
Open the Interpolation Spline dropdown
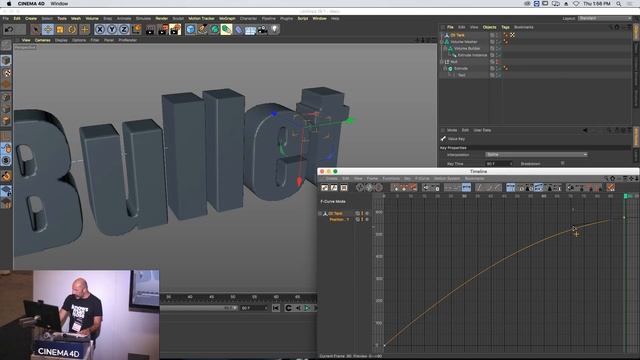pos(536,155)
